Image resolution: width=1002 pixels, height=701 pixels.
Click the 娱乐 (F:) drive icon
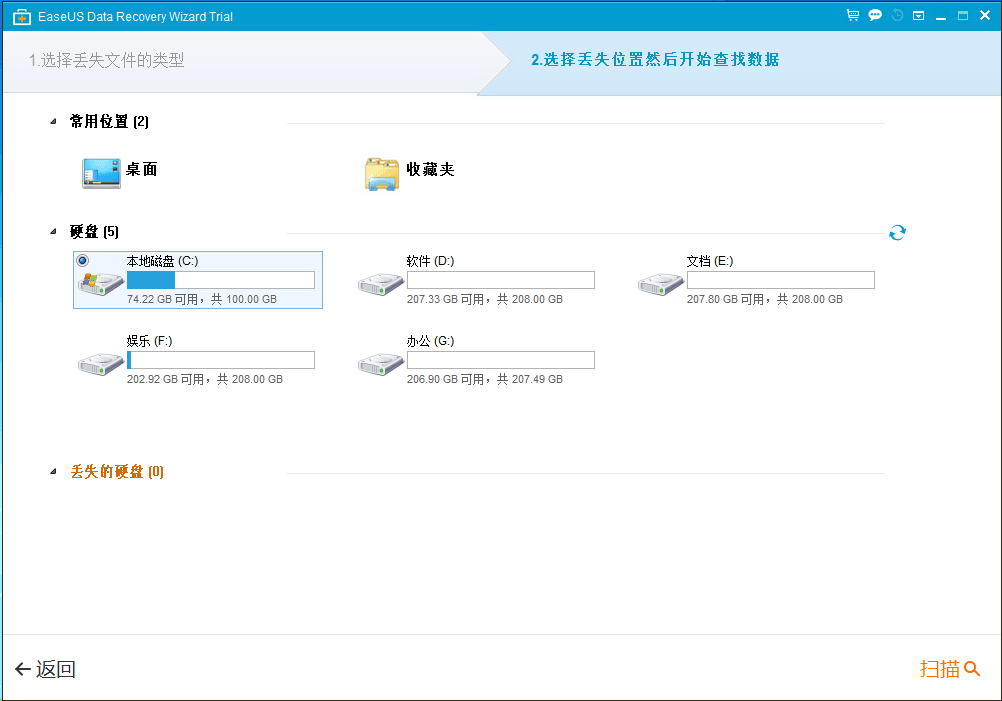click(100, 364)
